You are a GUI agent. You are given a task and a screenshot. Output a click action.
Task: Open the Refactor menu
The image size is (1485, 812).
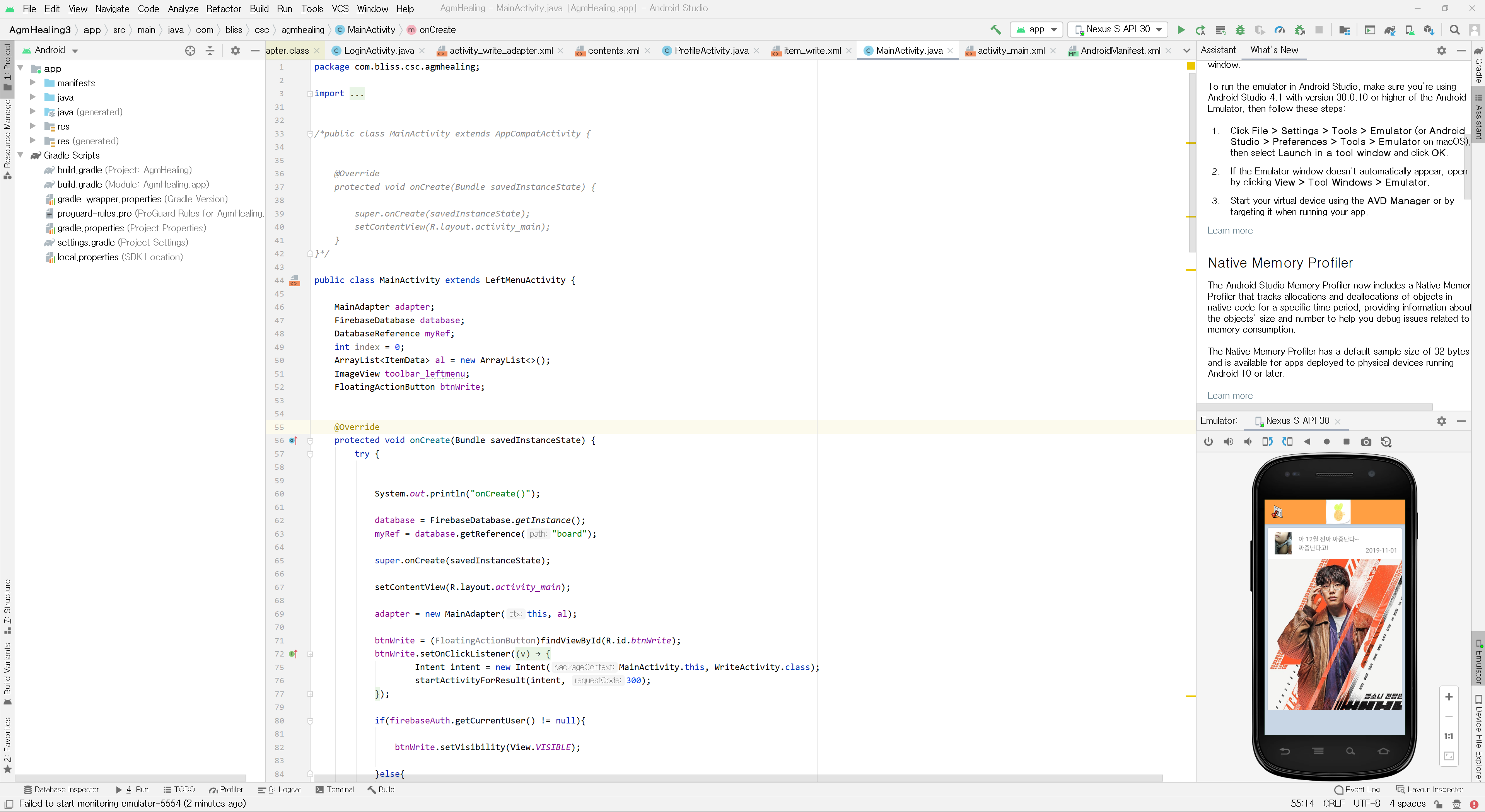(x=223, y=9)
